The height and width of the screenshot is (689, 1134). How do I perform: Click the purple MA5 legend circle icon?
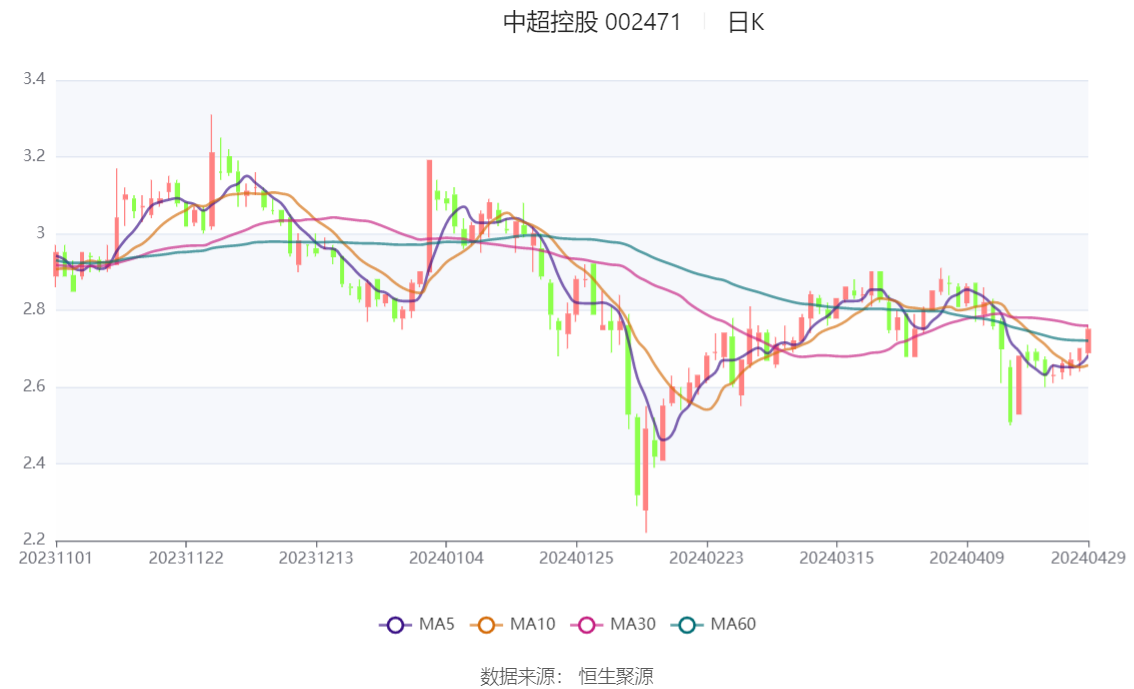[395, 625]
